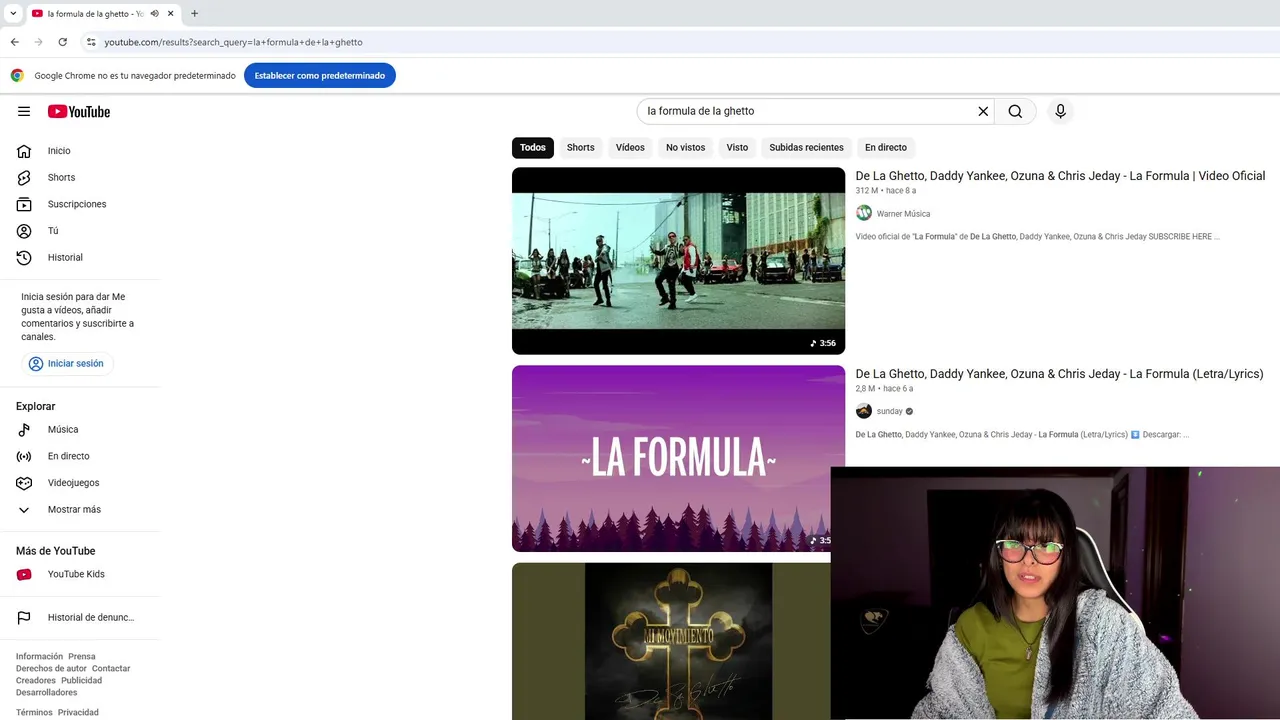
Task: Select the Subidas recientes filter chip
Action: (x=807, y=147)
